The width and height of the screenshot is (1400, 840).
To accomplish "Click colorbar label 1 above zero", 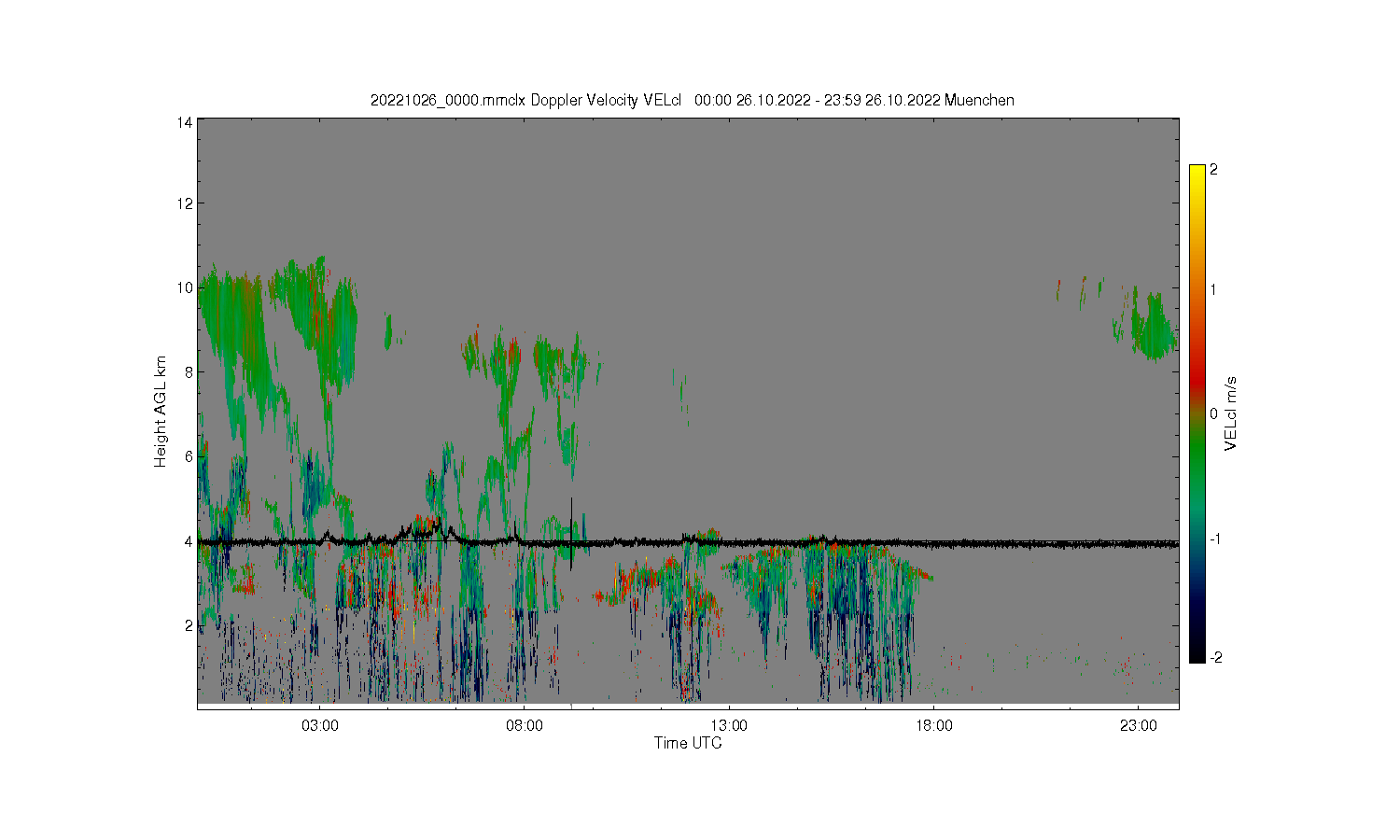I will pos(1214,289).
